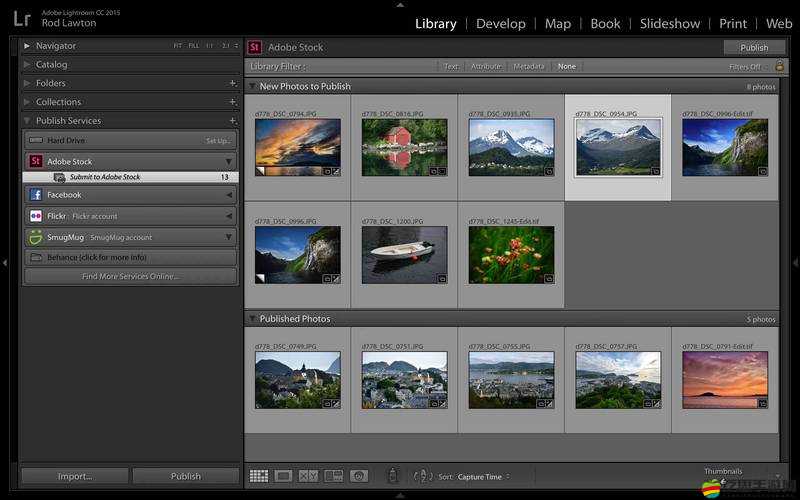800x500 pixels.
Task: Set Navigator zoom to FILL
Action: [194, 46]
